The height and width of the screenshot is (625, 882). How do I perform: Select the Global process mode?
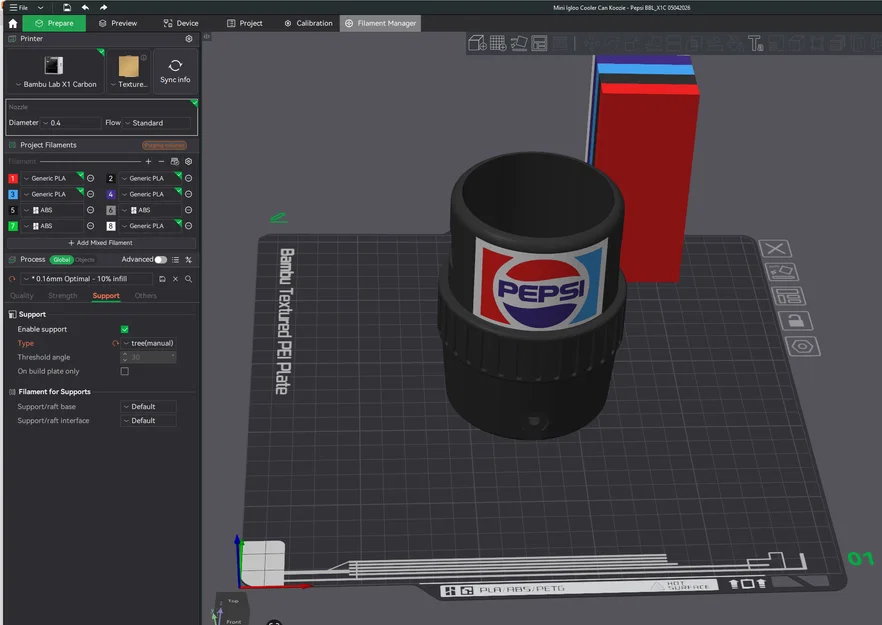tap(61, 260)
